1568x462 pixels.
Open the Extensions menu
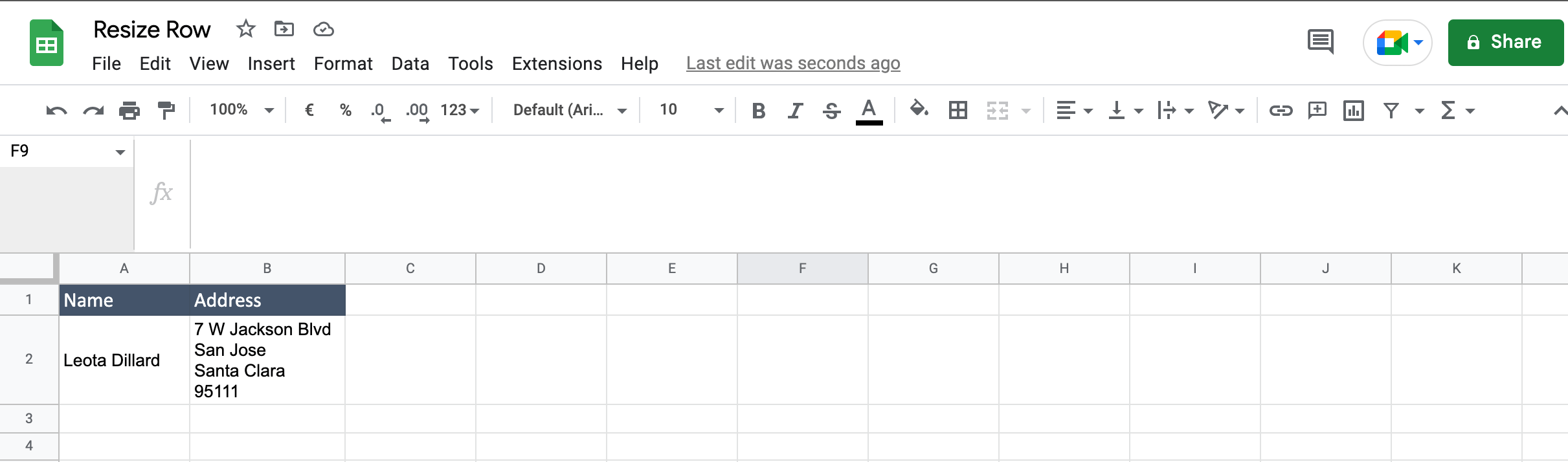tap(557, 63)
